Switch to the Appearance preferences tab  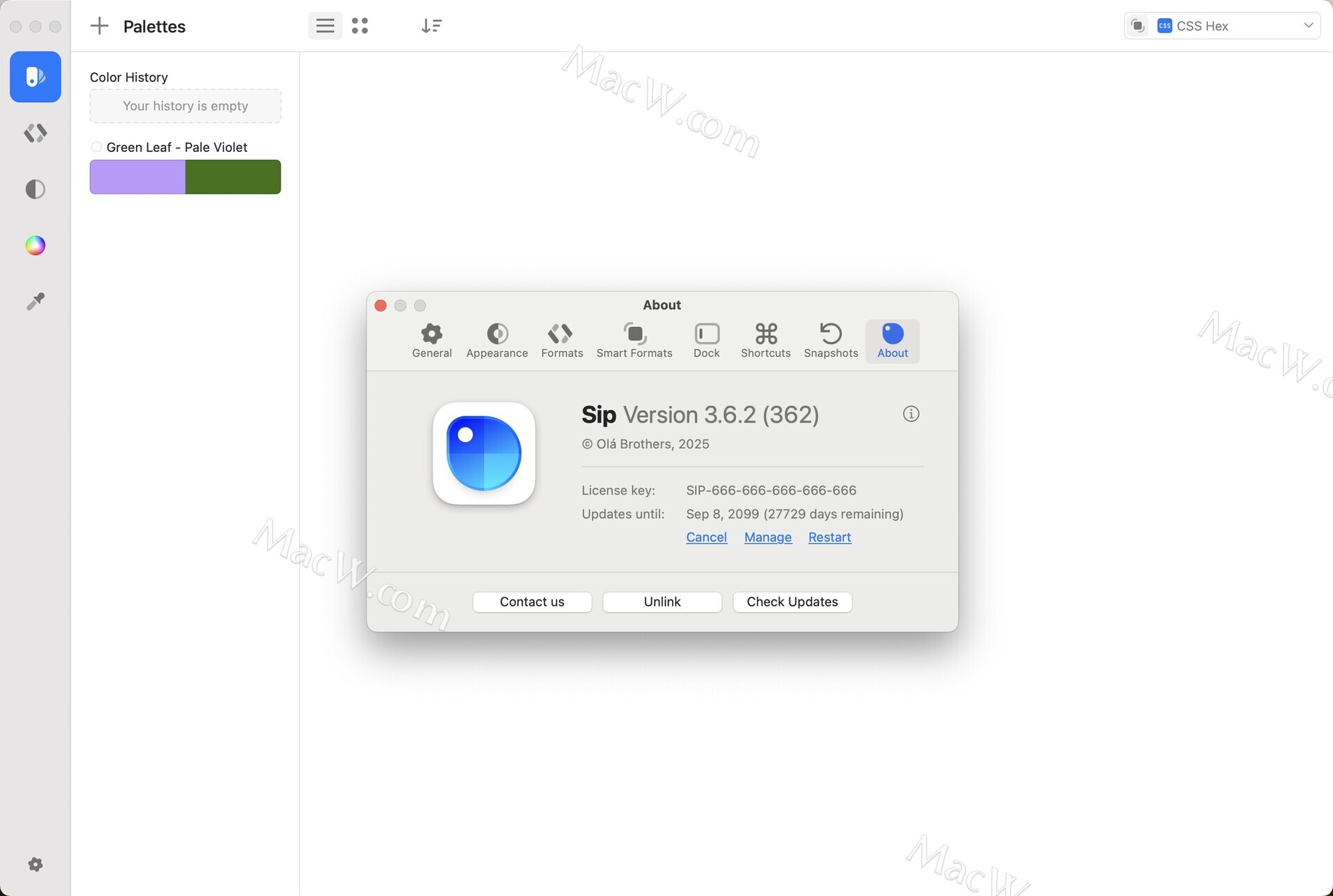click(497, 341)
